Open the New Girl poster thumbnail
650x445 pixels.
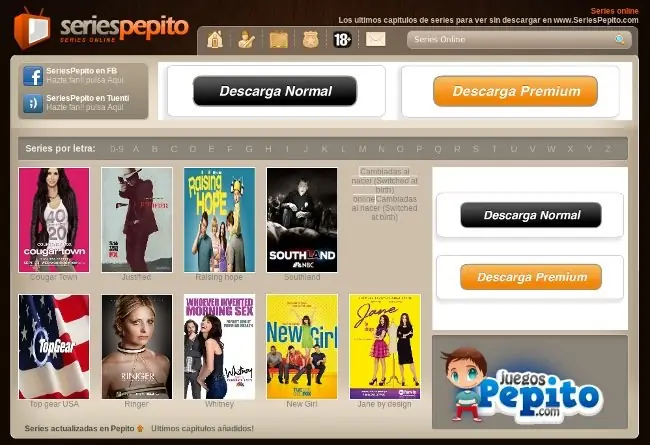pos(302,347)
